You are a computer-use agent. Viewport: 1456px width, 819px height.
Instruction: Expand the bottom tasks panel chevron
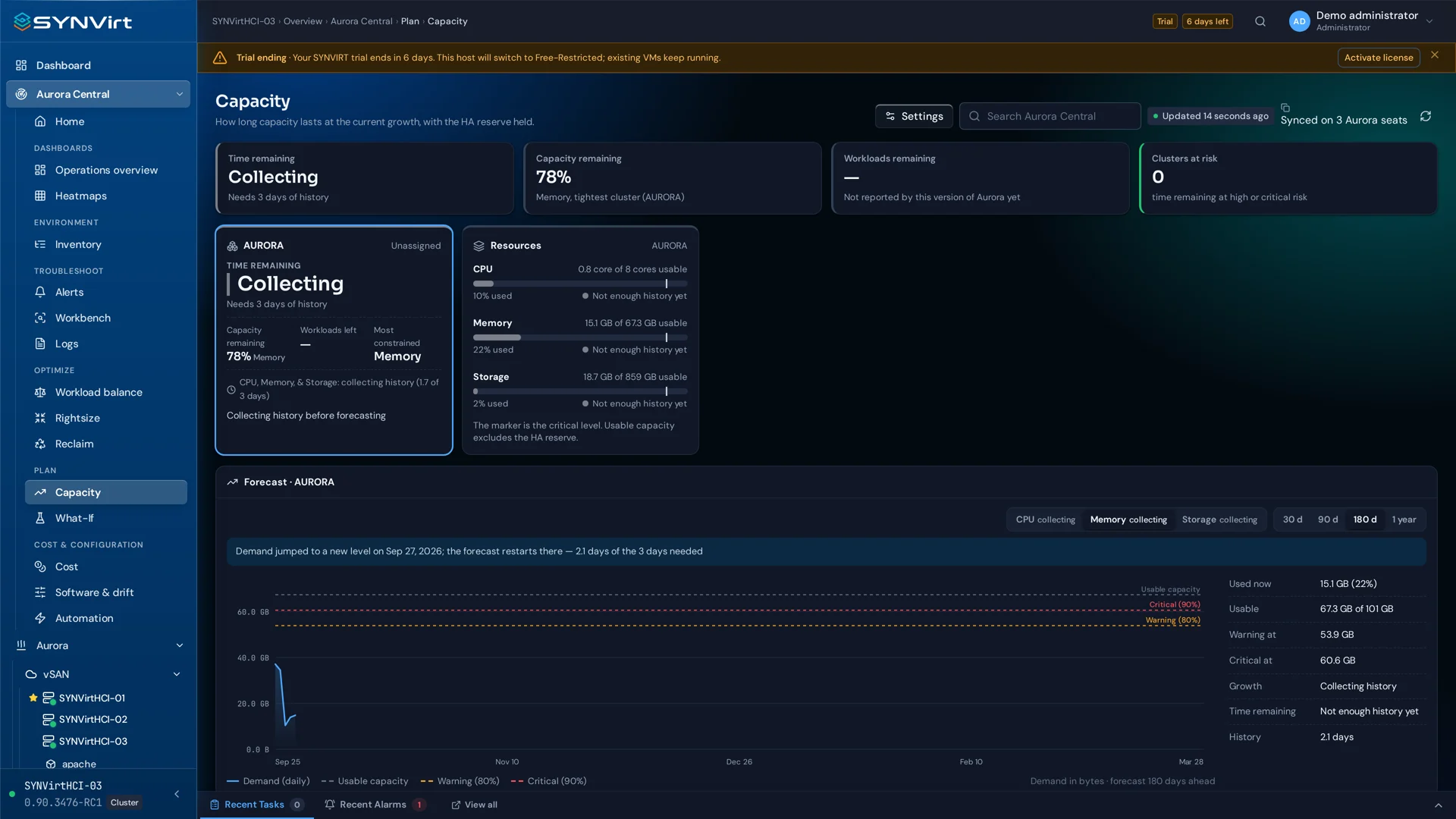point(1438,805)
